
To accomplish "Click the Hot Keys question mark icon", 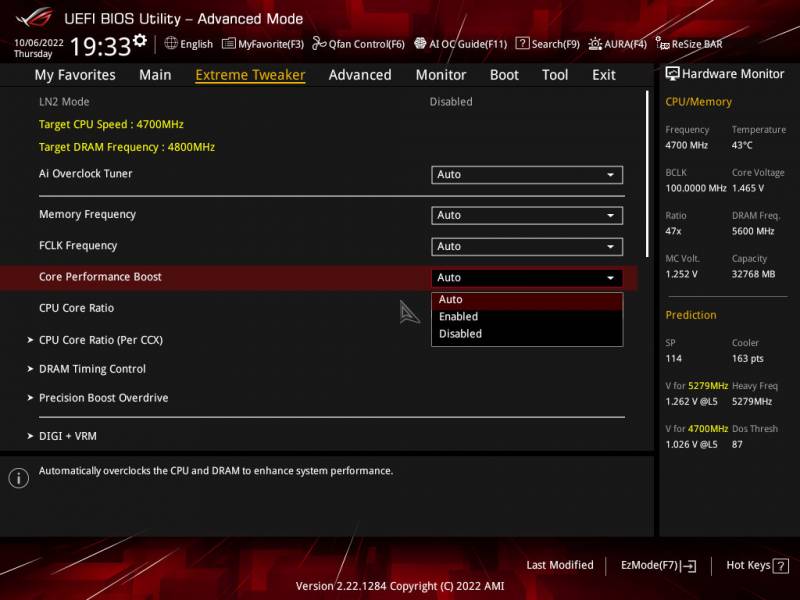I will coord(781,566).
